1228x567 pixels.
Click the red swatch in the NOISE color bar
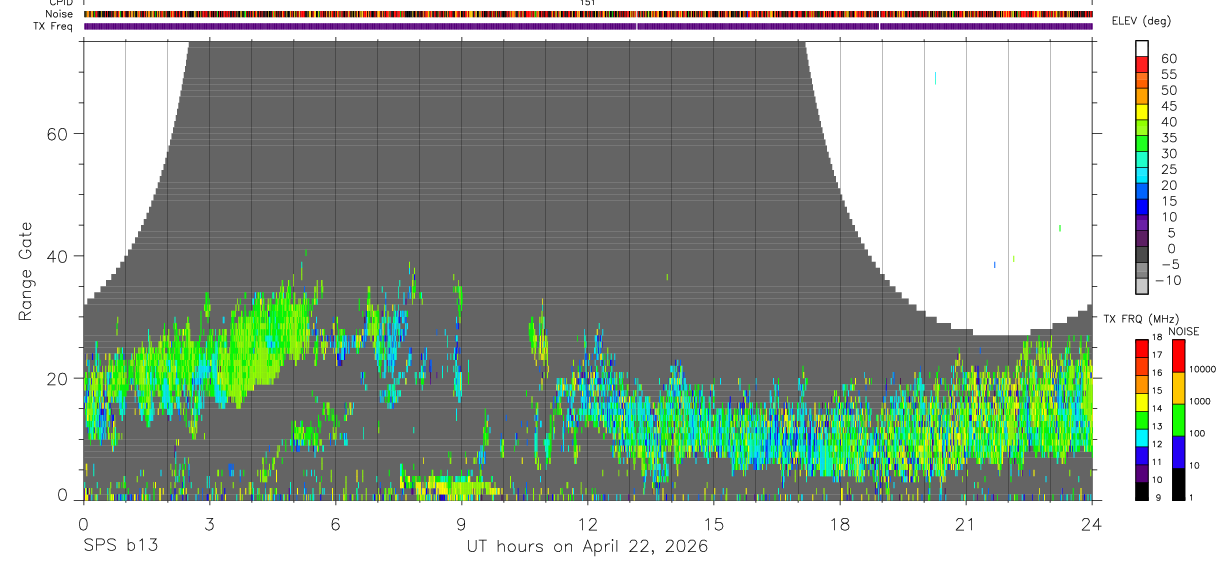(1180, 356)
